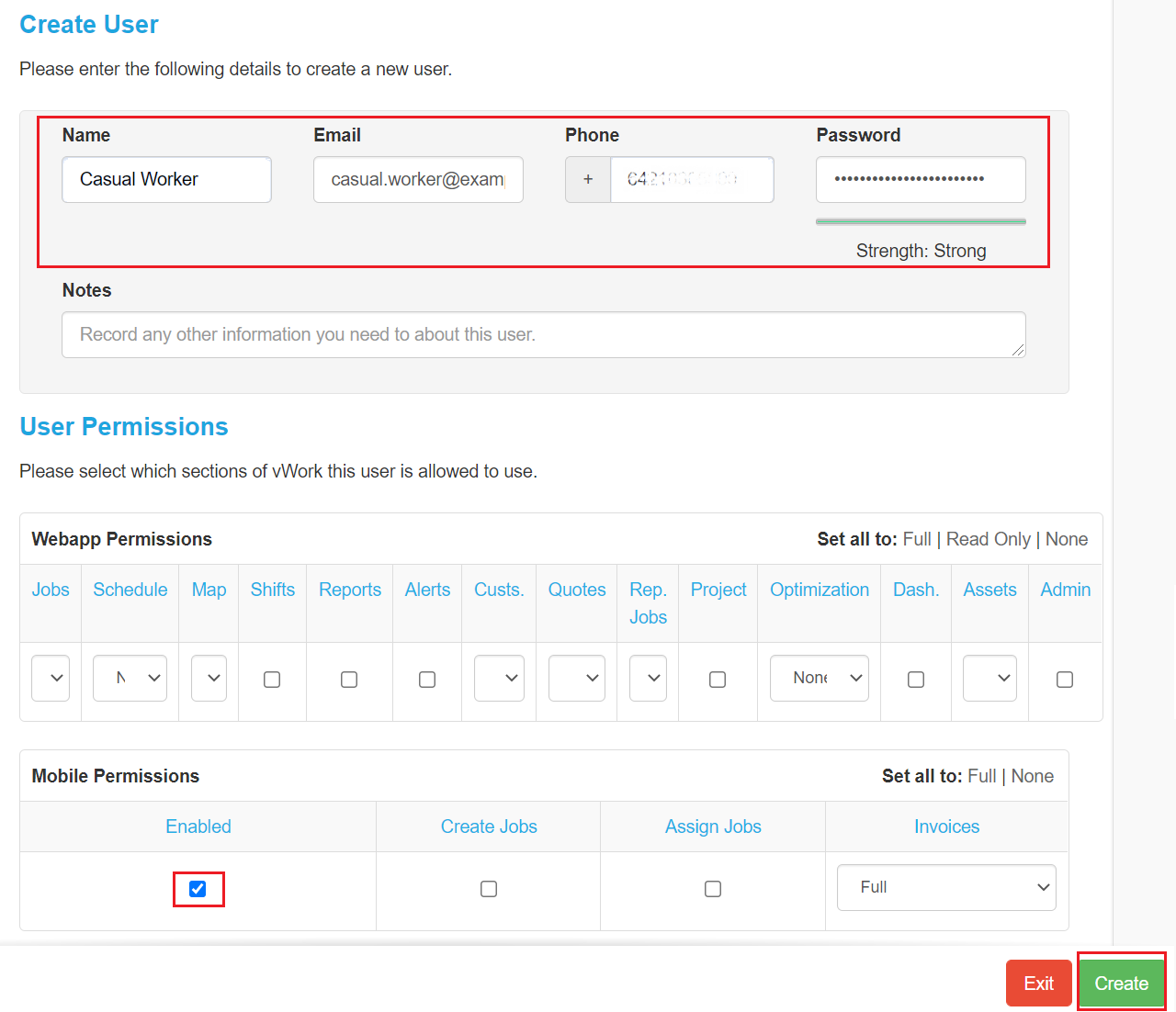Enable the Admin webapp permission checkbox
This screenshot has width=1176, height=1012.
(1065, 680)
